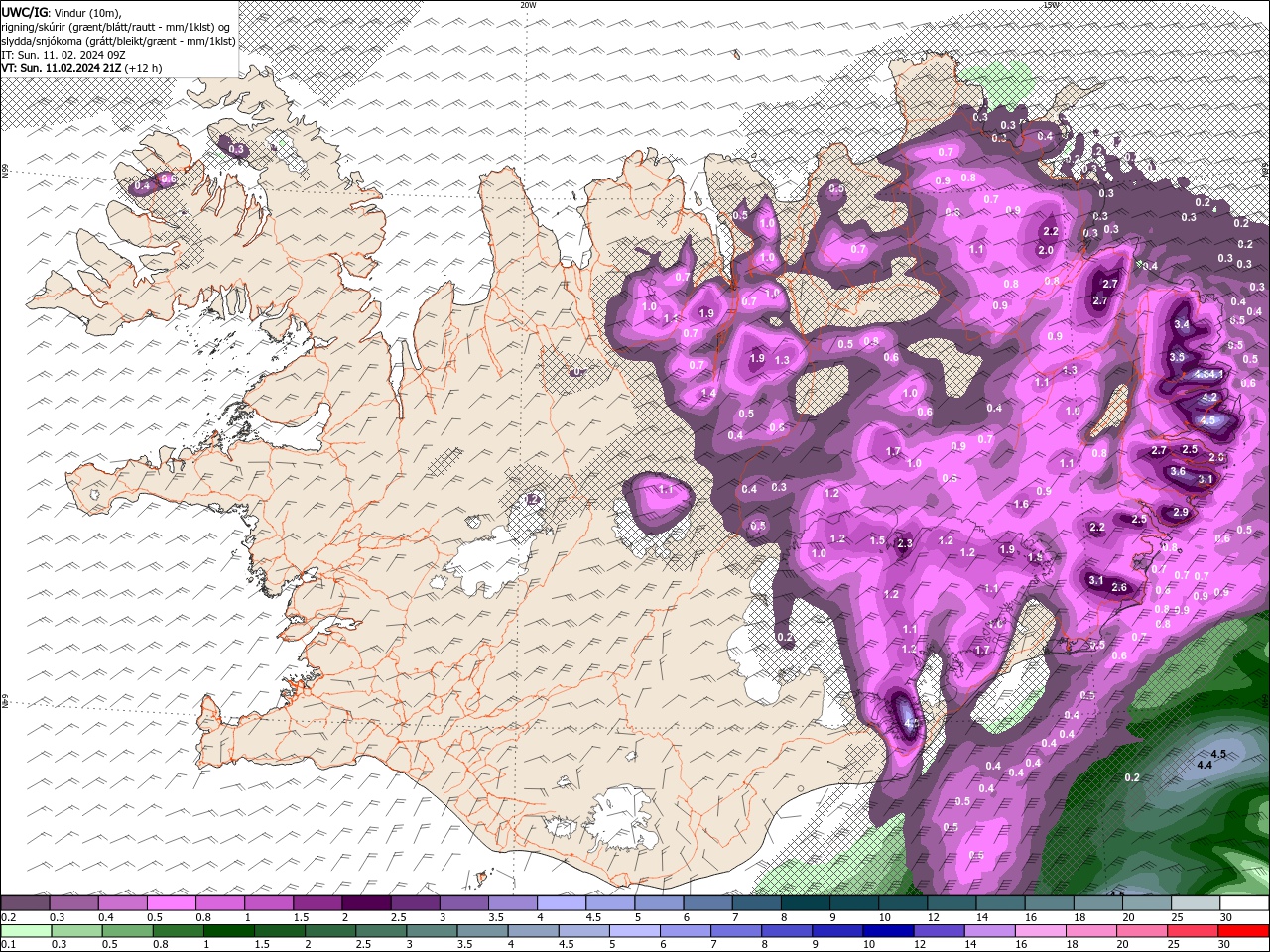Click the '3.6' snowfall value on the map
Screen dimensions: 1270x952
[1178, 472]
